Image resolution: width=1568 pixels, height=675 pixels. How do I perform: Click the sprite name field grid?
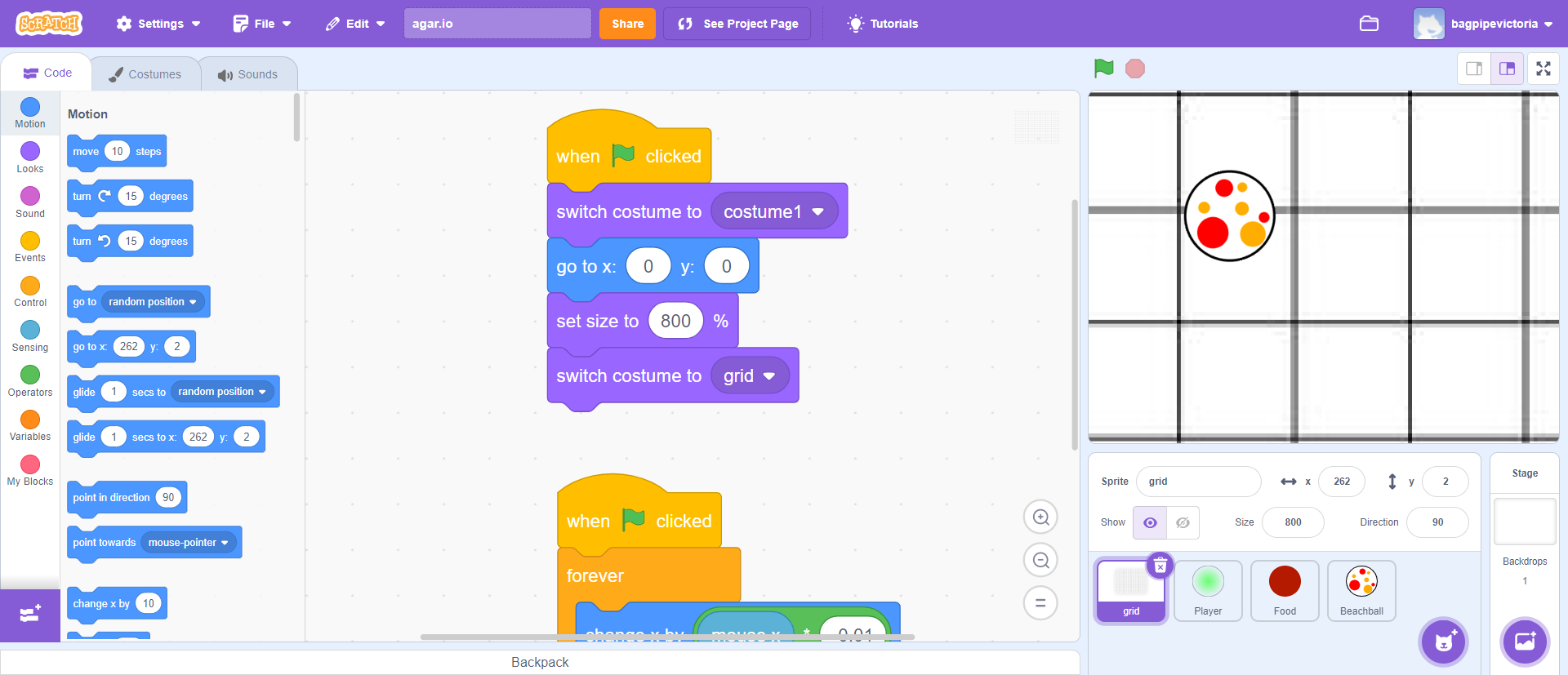[1198, 482]
